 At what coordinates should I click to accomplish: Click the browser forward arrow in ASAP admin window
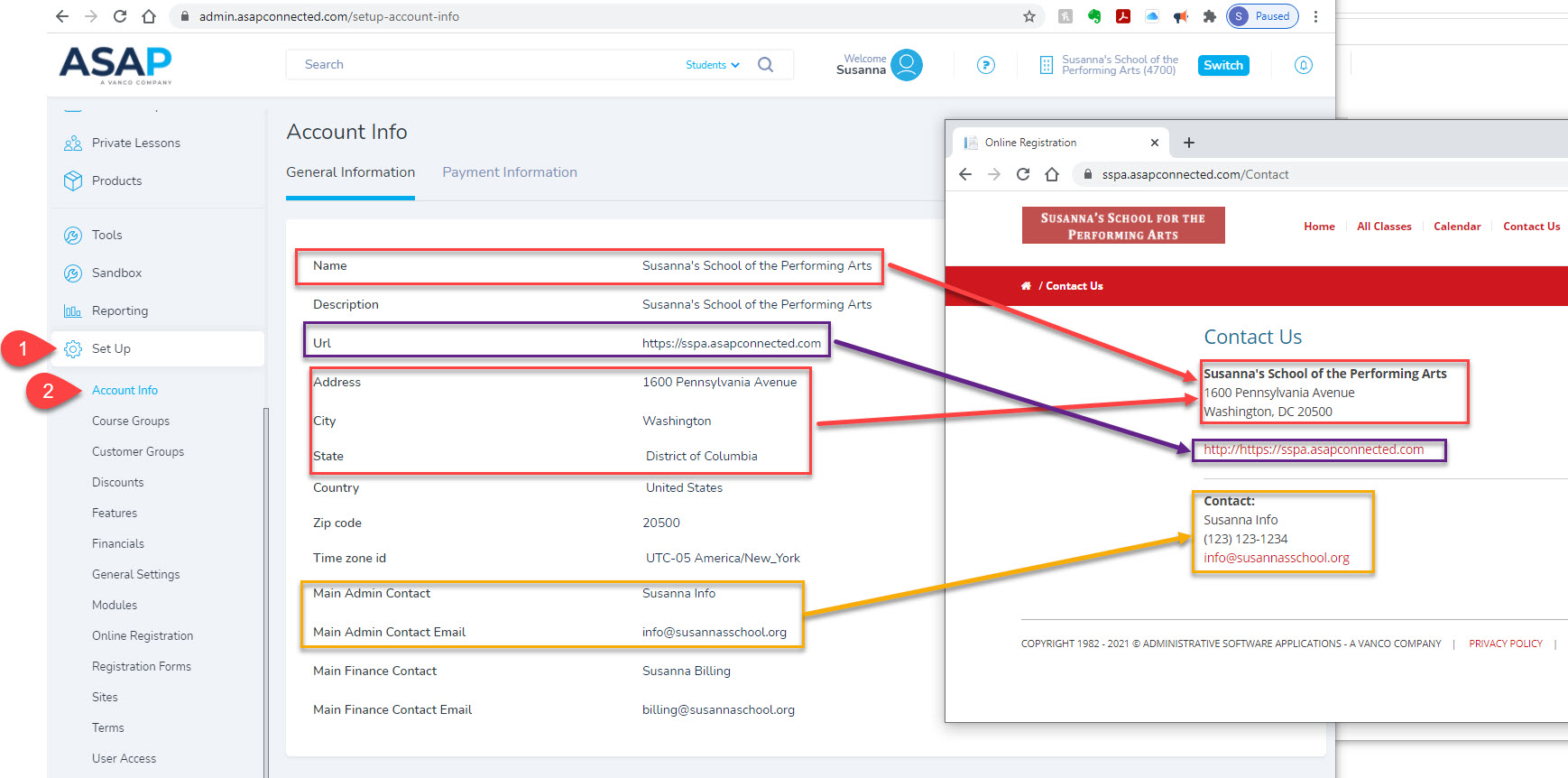pos(90,16)
